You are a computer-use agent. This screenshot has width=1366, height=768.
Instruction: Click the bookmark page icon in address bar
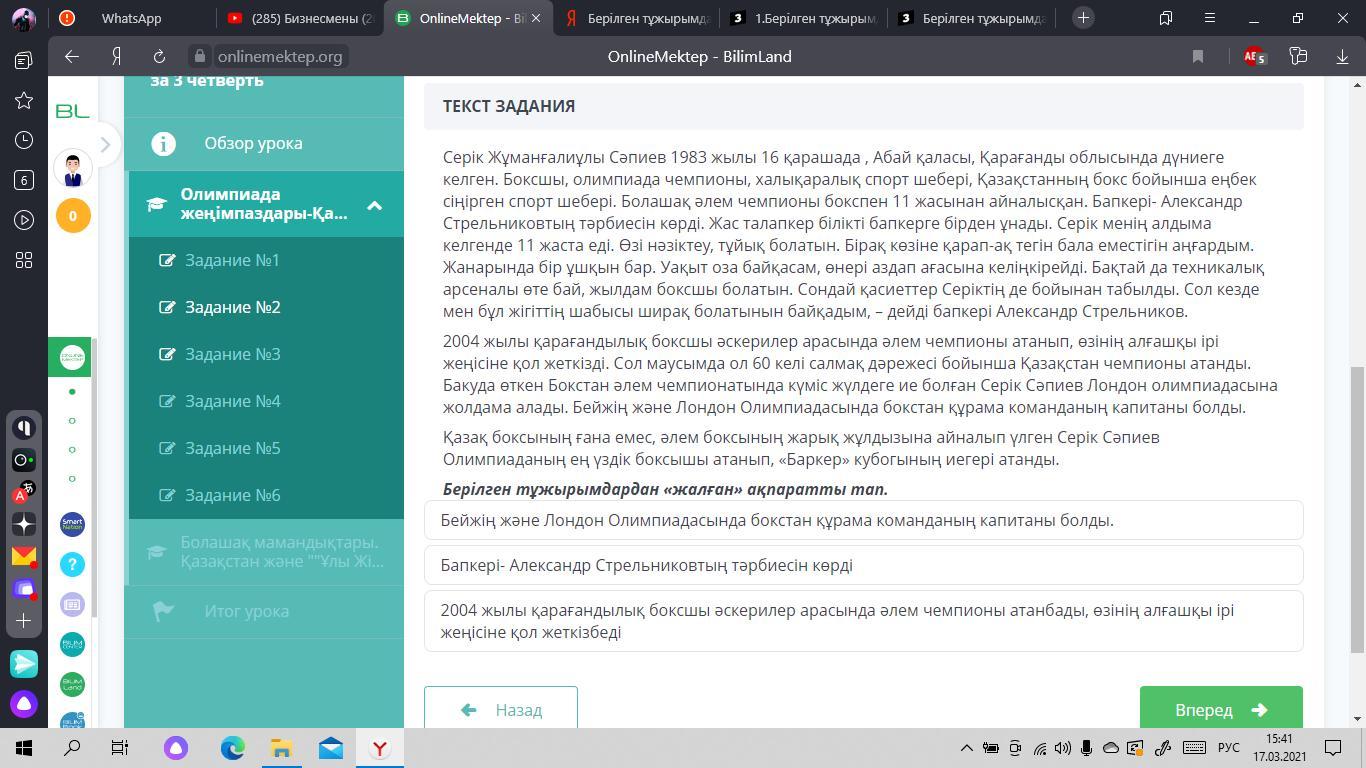(x=1197, y=57)
